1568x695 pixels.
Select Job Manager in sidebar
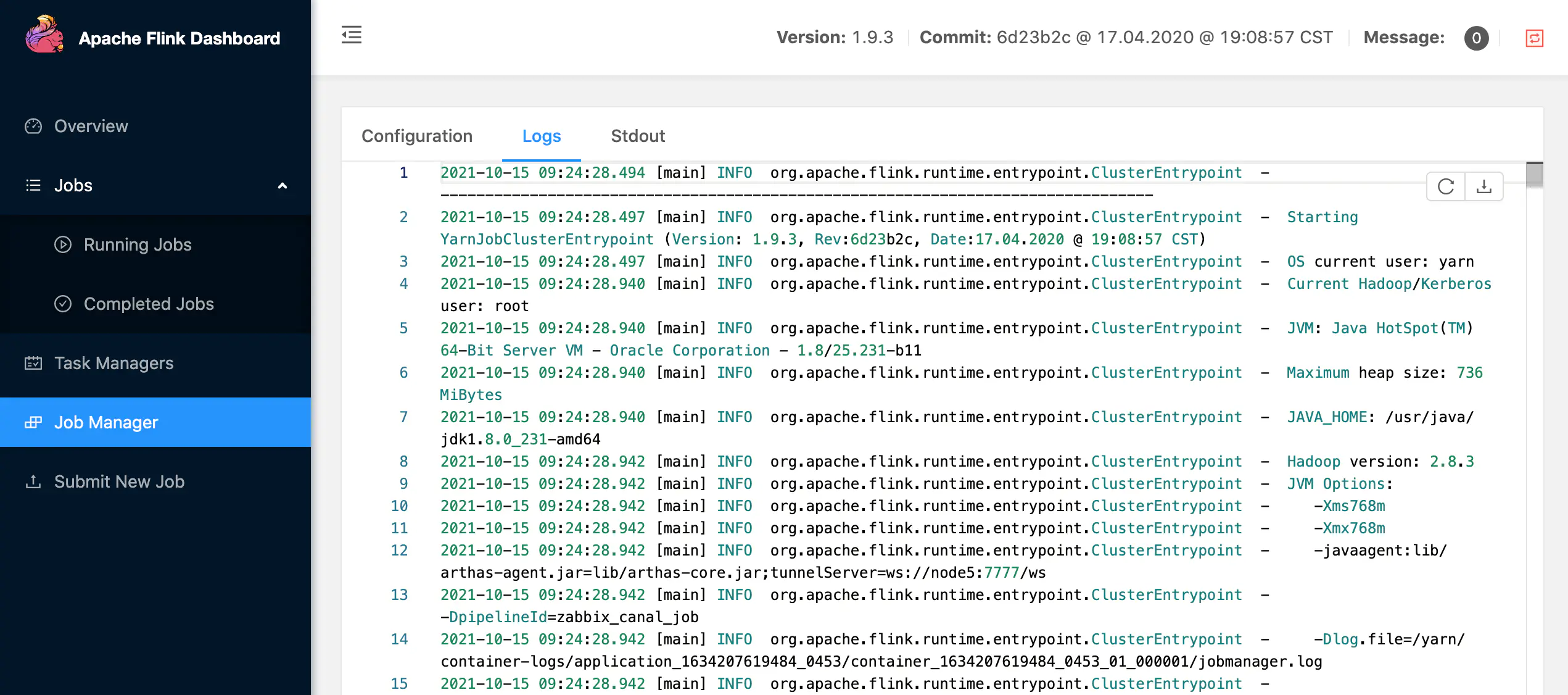point(155,422)
